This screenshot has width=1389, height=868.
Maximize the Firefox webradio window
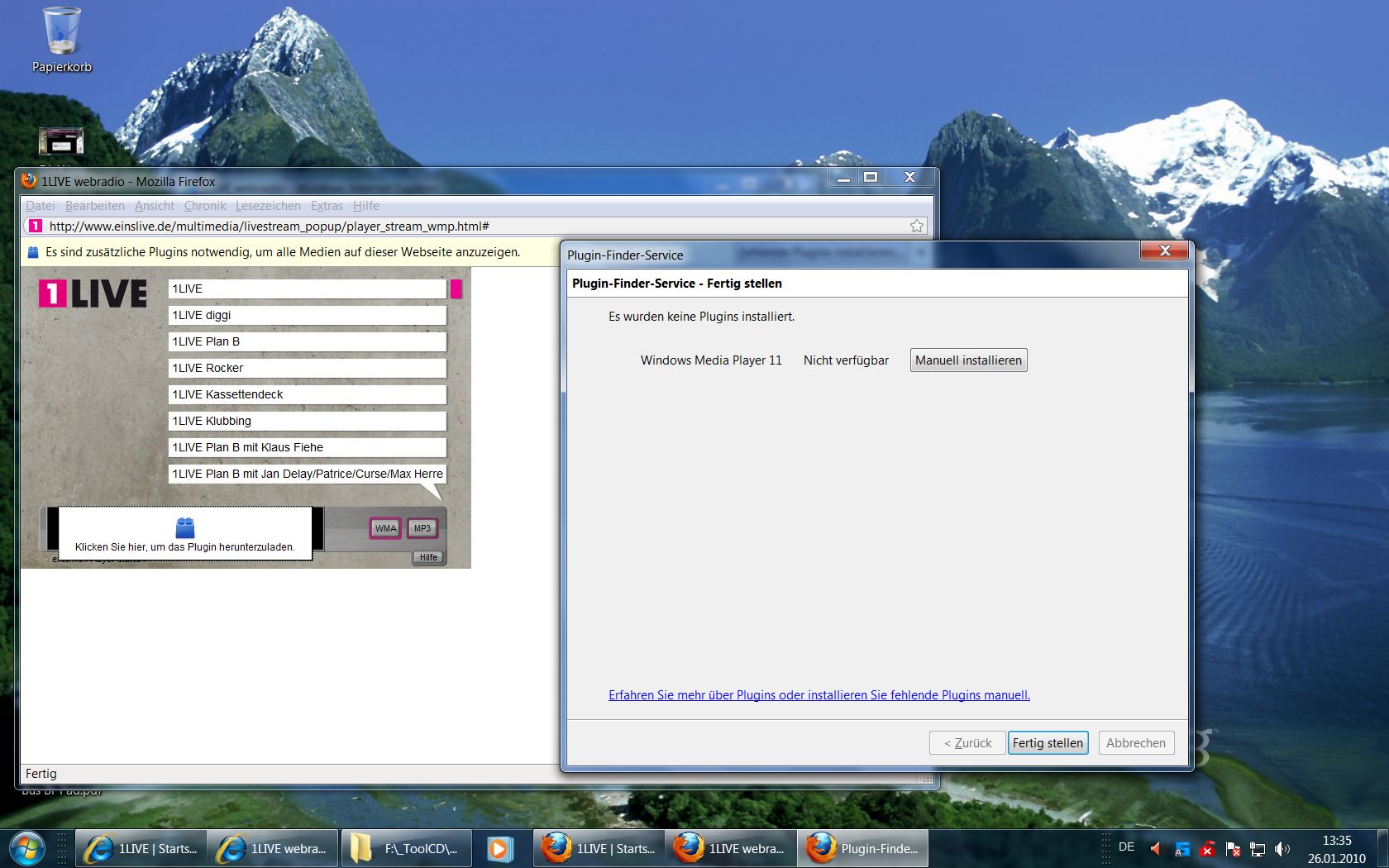pos(871,178)
